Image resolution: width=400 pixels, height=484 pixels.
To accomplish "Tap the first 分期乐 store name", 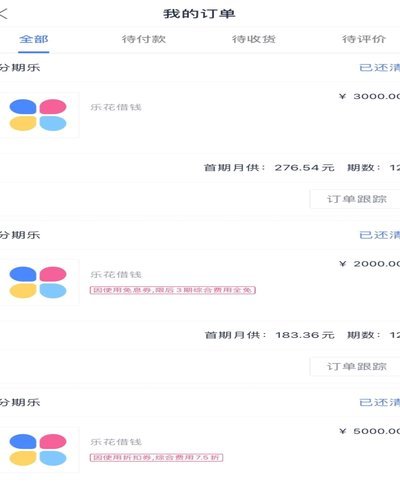I will pyautogui.click(x=20, y=68).
